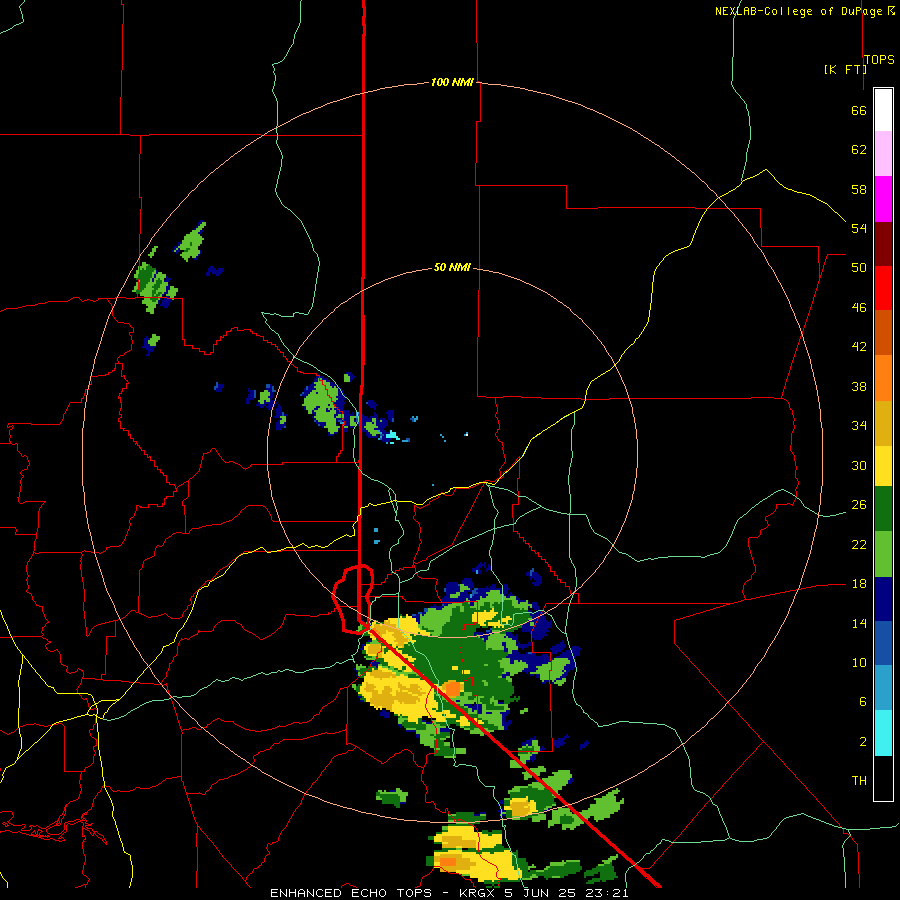This screenshot has width=900, height=900.
Task: Click the medium blue 10–14 kft legend swatch
Action: [x=883, y=643]
